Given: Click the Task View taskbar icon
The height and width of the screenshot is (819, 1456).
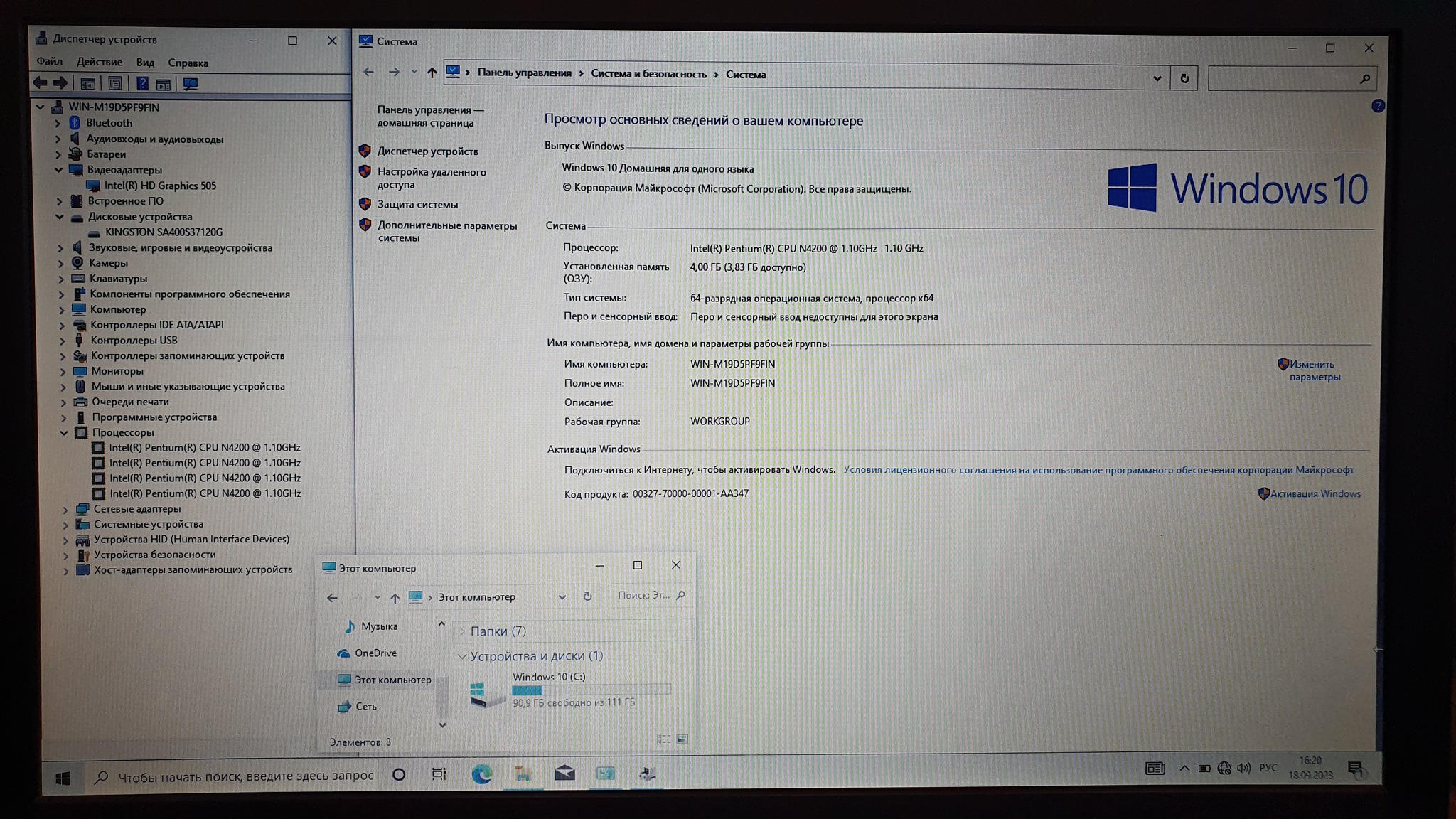Looking at the screenshot, I should coord(439,774).
